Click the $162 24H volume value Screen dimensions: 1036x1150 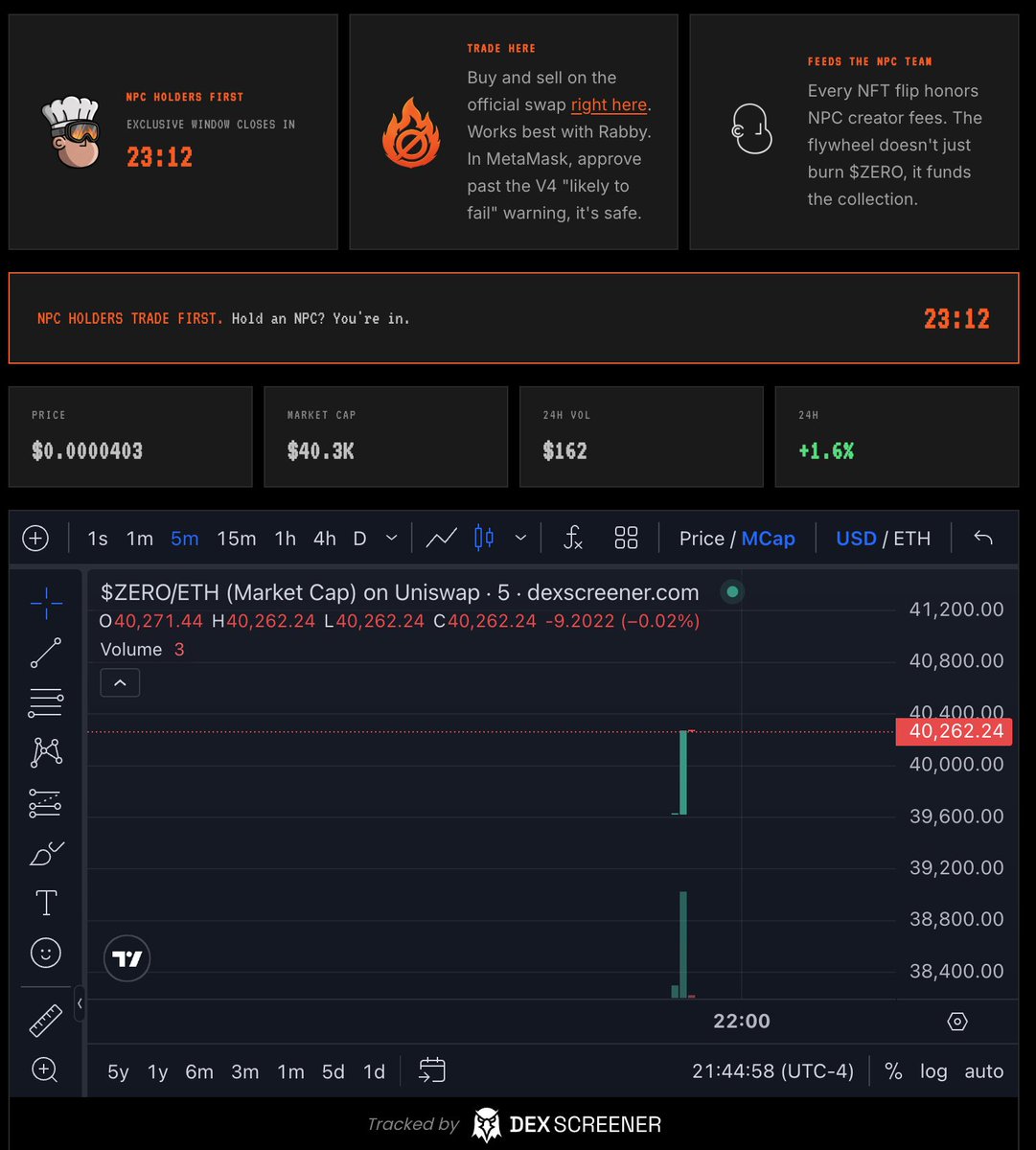tap(564, 451)
